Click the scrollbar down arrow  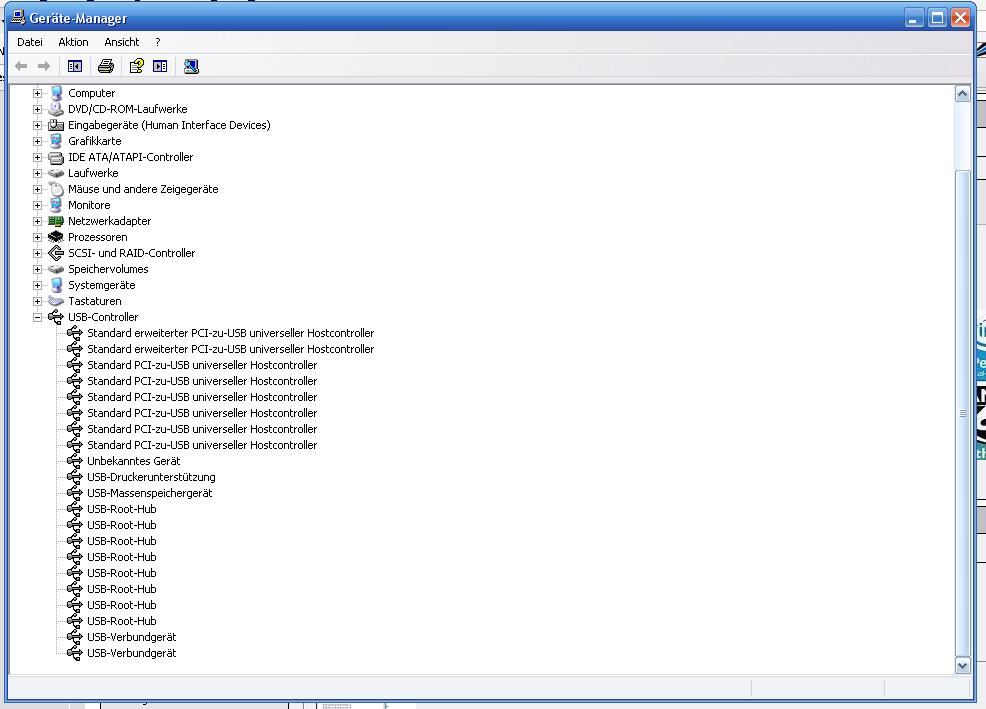click(x=962, y=665)
